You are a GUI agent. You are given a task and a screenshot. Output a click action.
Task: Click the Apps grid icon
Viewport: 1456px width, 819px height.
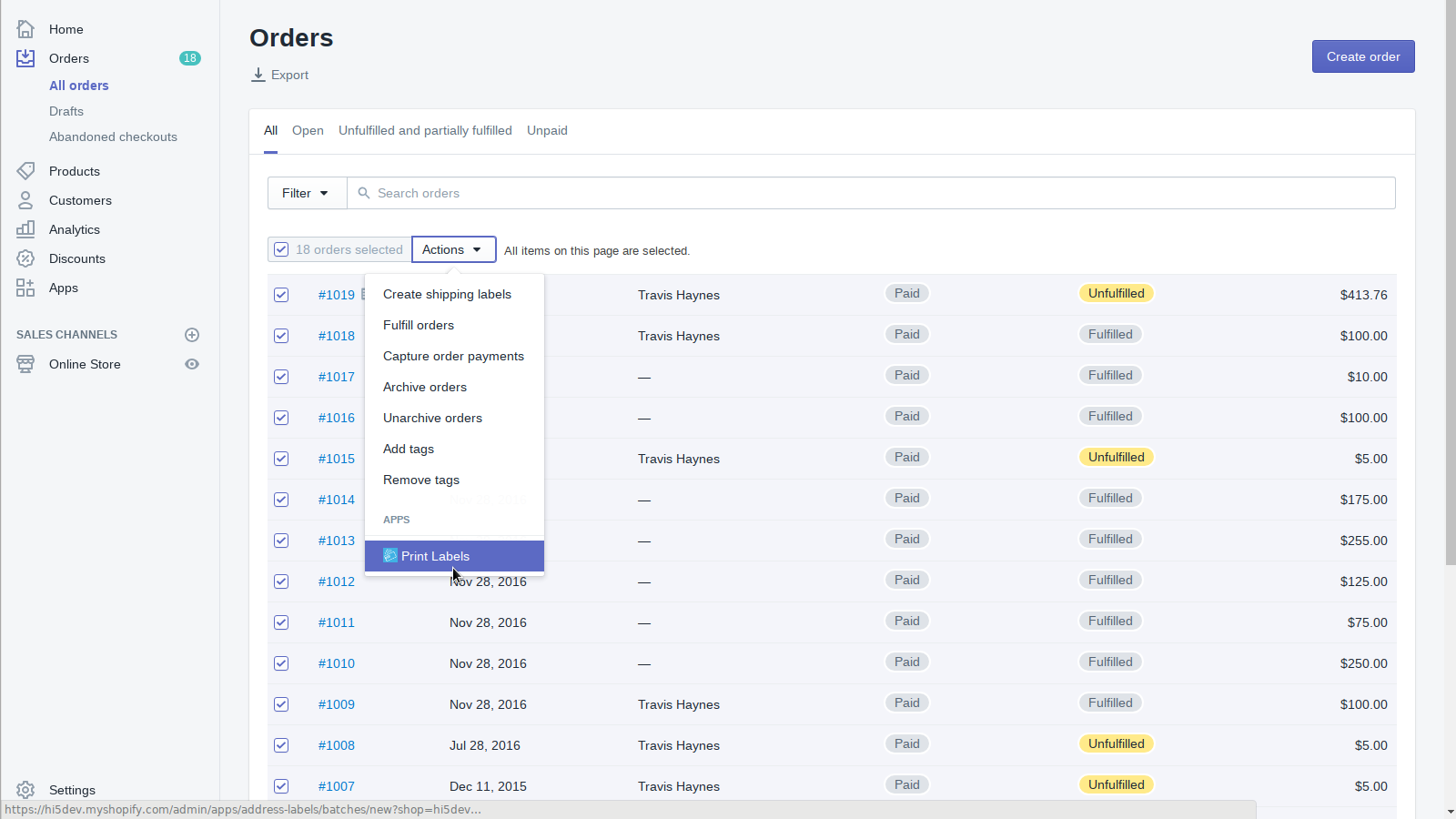25,288
